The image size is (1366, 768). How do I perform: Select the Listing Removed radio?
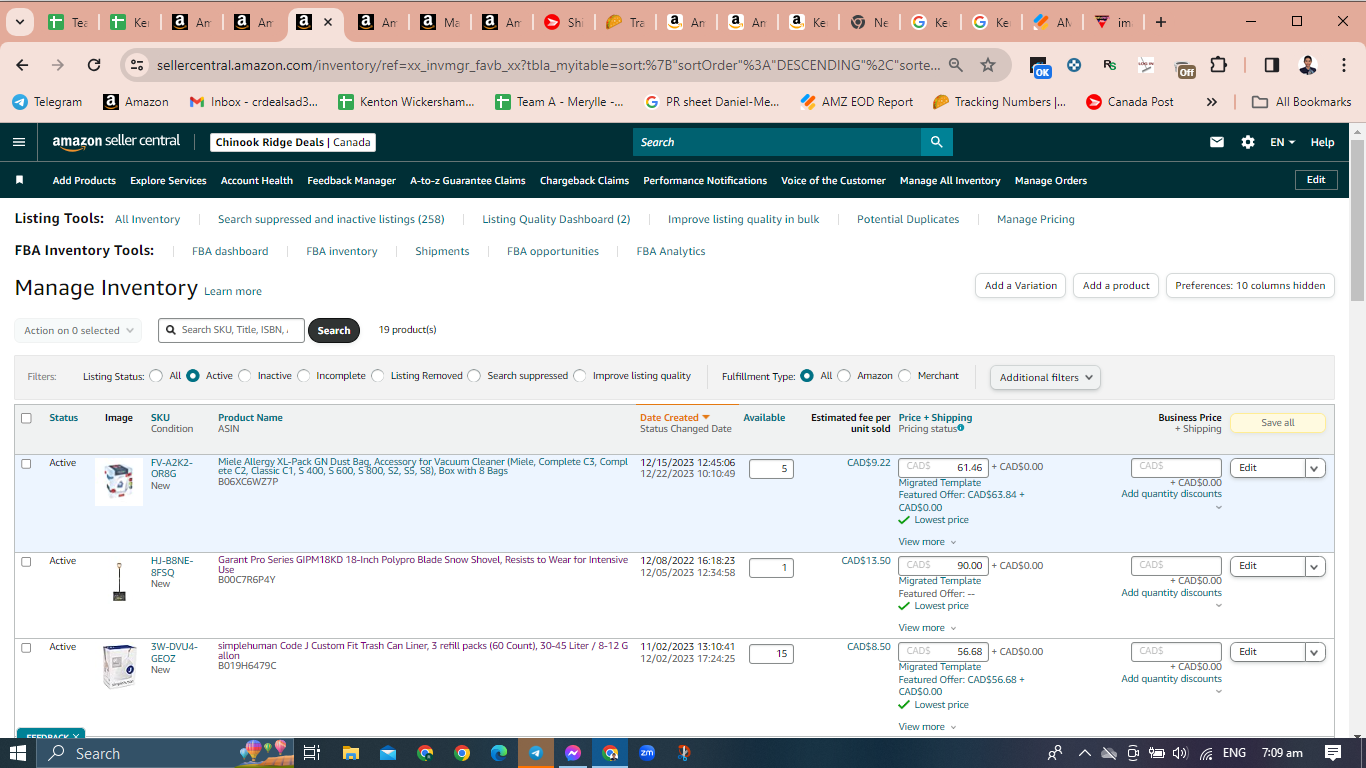coord(378,376)
